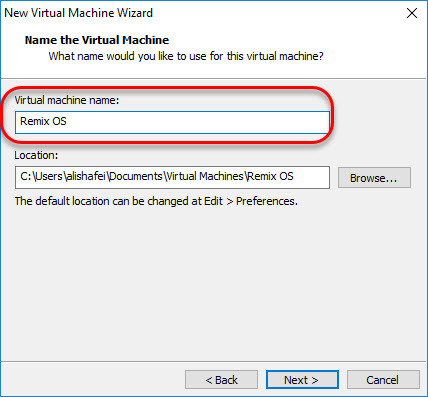
Task: Focus the Virtual machine name field
Action: pos(172,122)
